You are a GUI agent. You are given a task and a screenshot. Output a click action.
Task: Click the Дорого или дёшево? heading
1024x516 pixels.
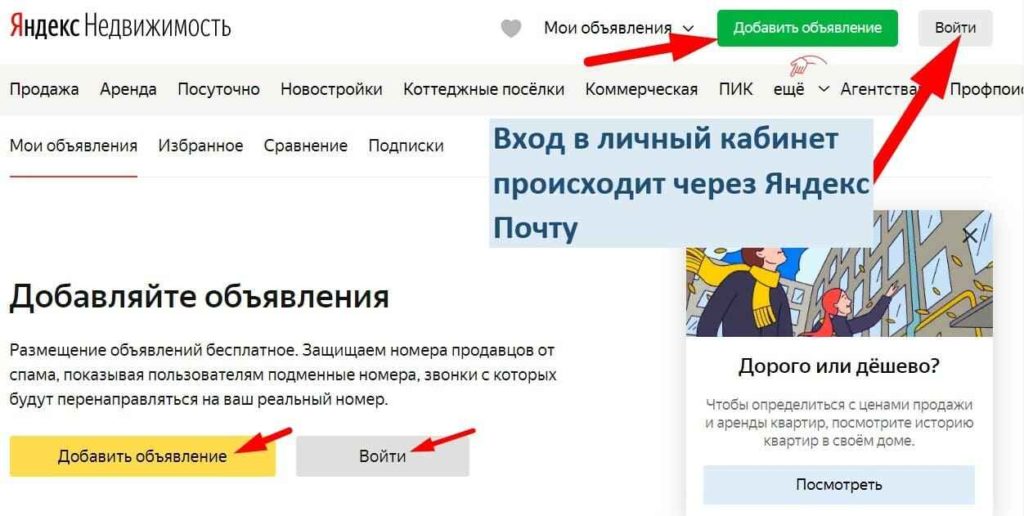click(x=839, y=366)
